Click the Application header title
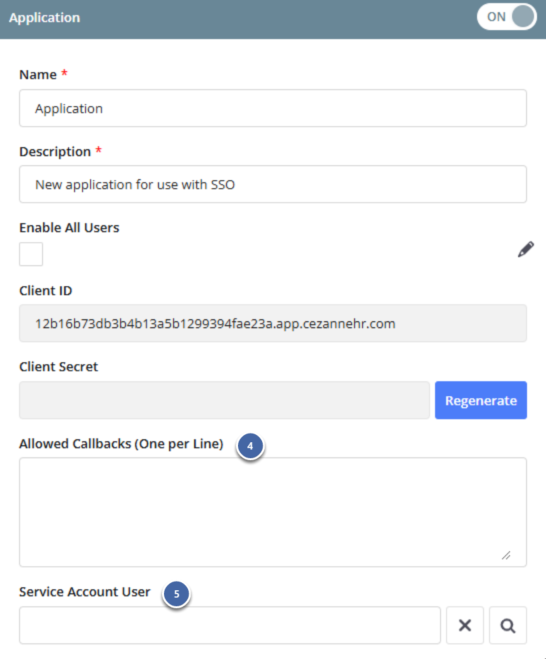The width and height of the screenshot is (546, 659). pos(45,18)
